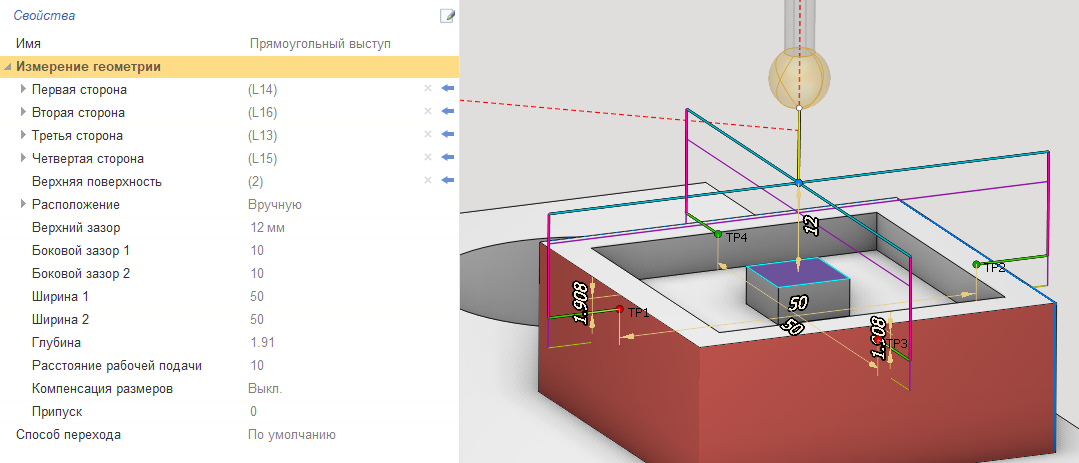Click the blue arrow for Верхняя поверхность
This screenshot has height=463, width=1079.
447,181
